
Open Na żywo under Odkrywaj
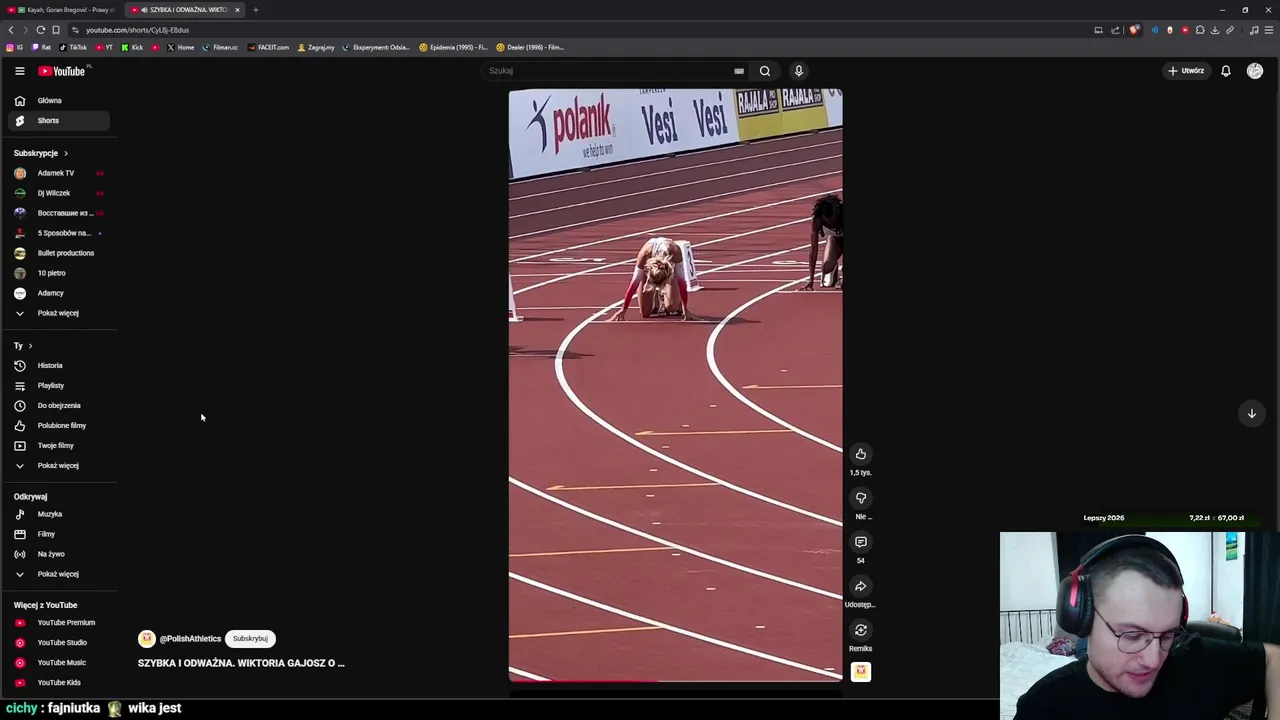pos(58,554)
